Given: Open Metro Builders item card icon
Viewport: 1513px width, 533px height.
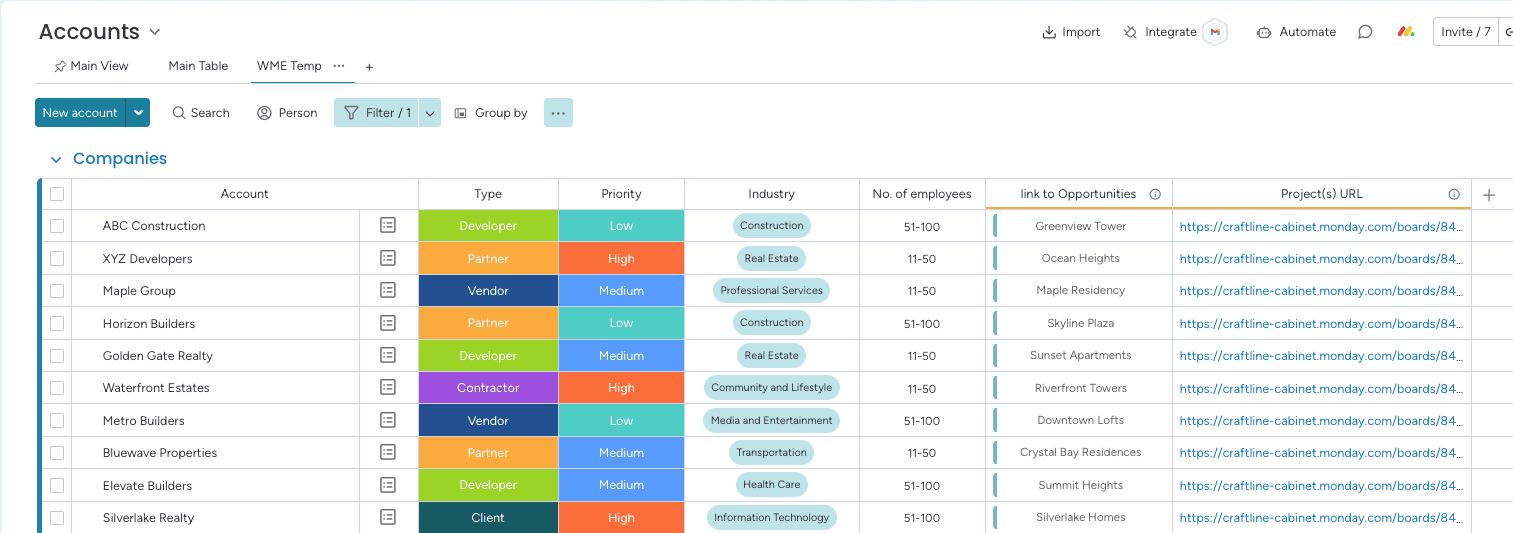Looking at the screenshot, I should click(388, 420).
